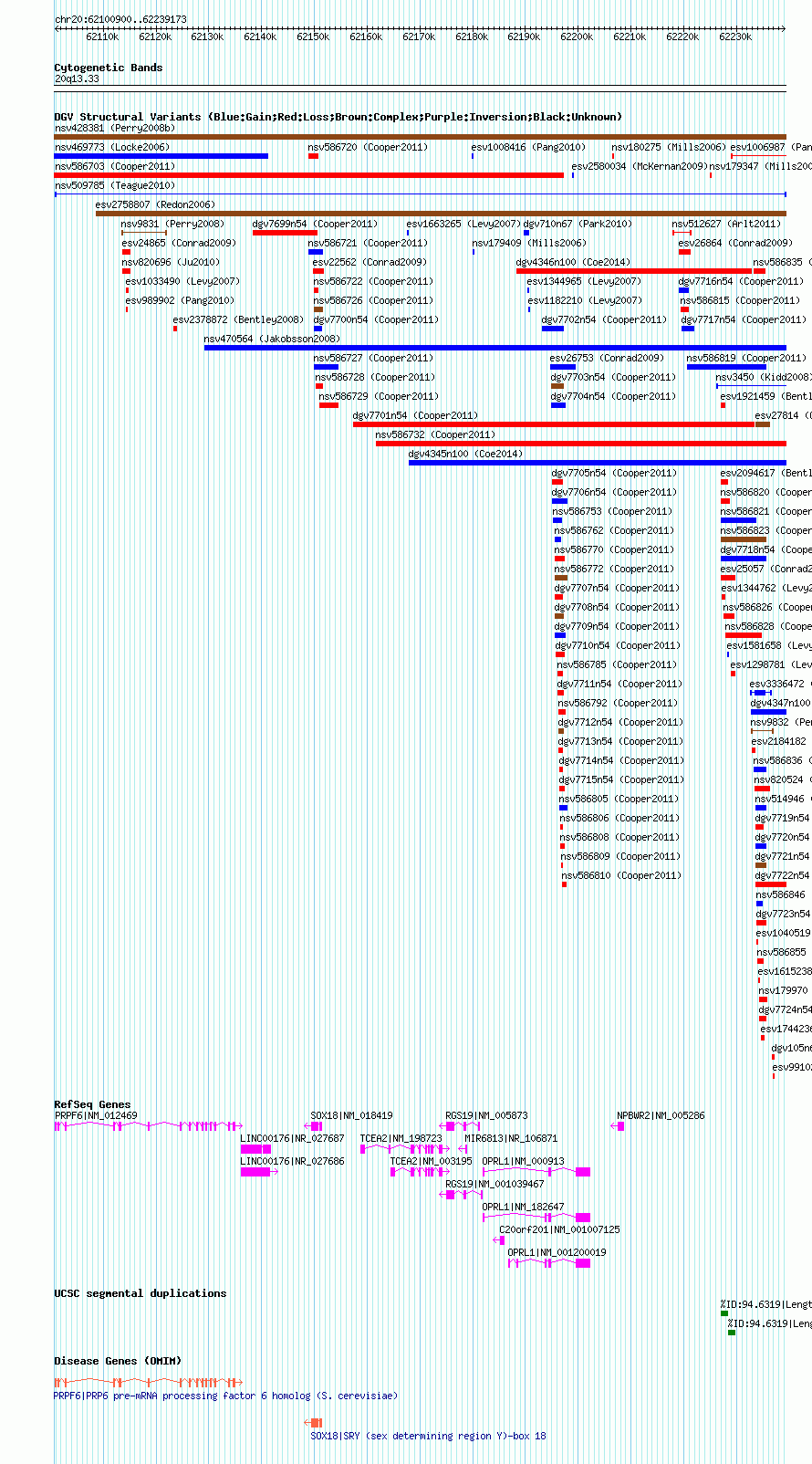Click the 62110k ruler tick label
Viewport: 812px width, 1464px height.
click(102, 37)
